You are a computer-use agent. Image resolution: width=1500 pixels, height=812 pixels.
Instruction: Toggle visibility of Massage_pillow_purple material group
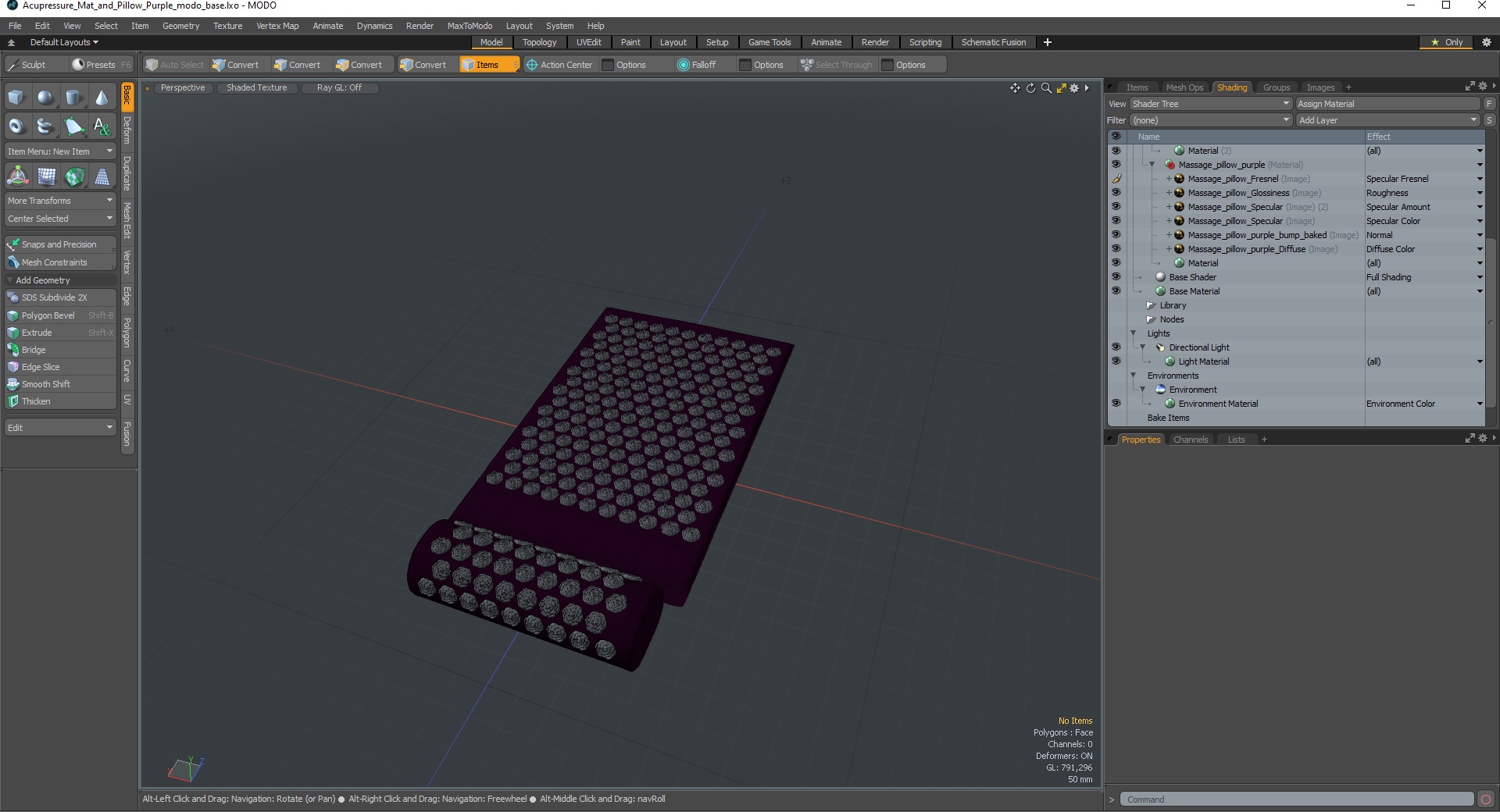click(x=1116, y=165)
